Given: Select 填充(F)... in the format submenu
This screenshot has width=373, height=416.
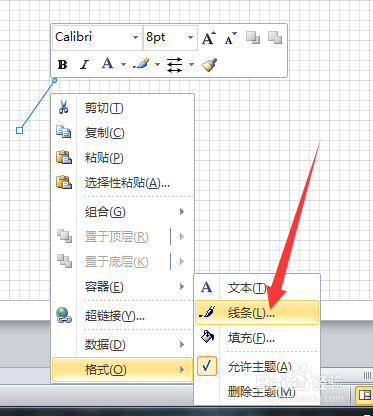Looking at the screenshot, I should 257,338.
